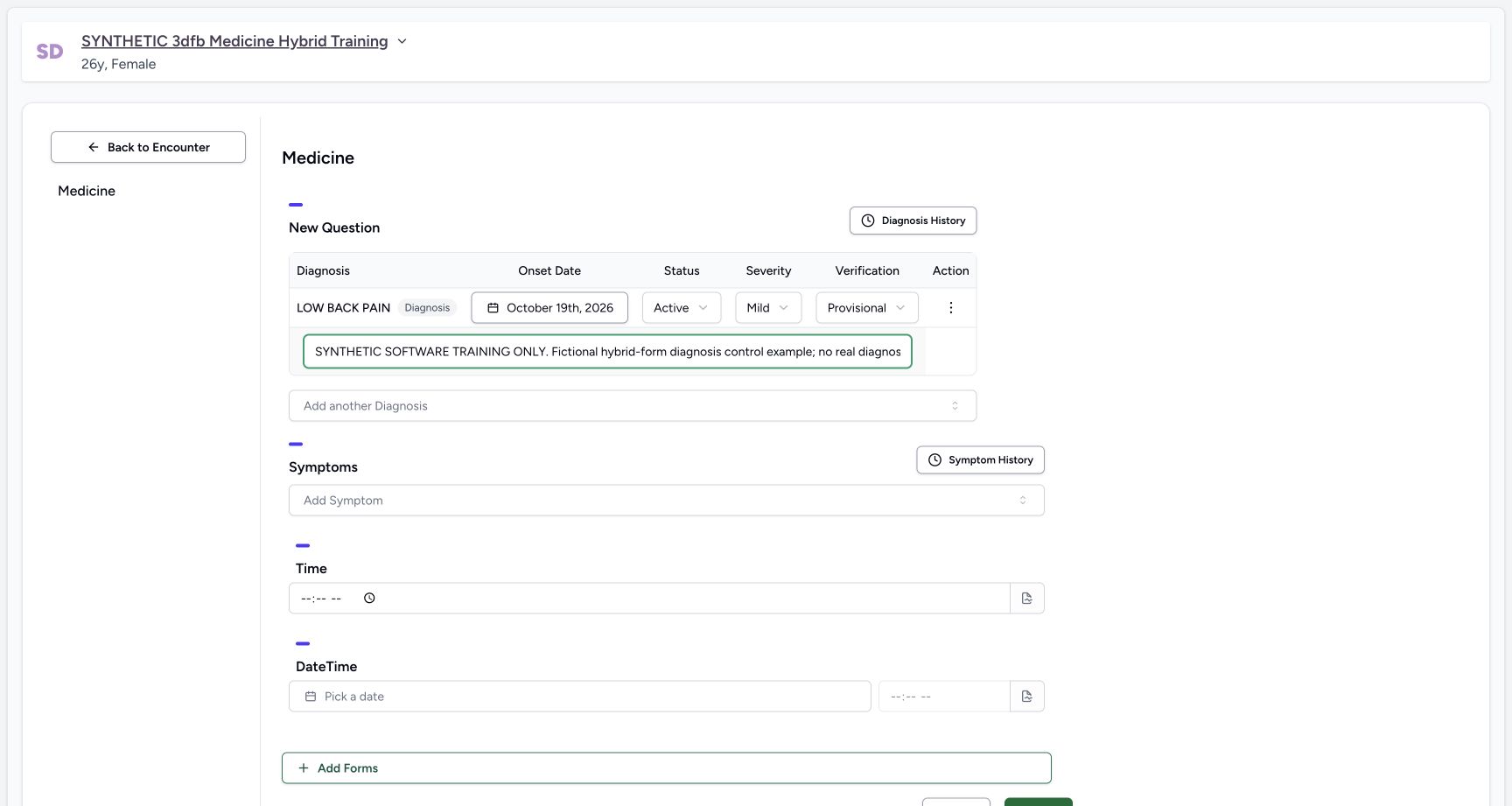The height and width of the screenshot is (806, 1512).
Task: Expand the Add another Diagnosis combo box
Action: (x=633, y=406)
